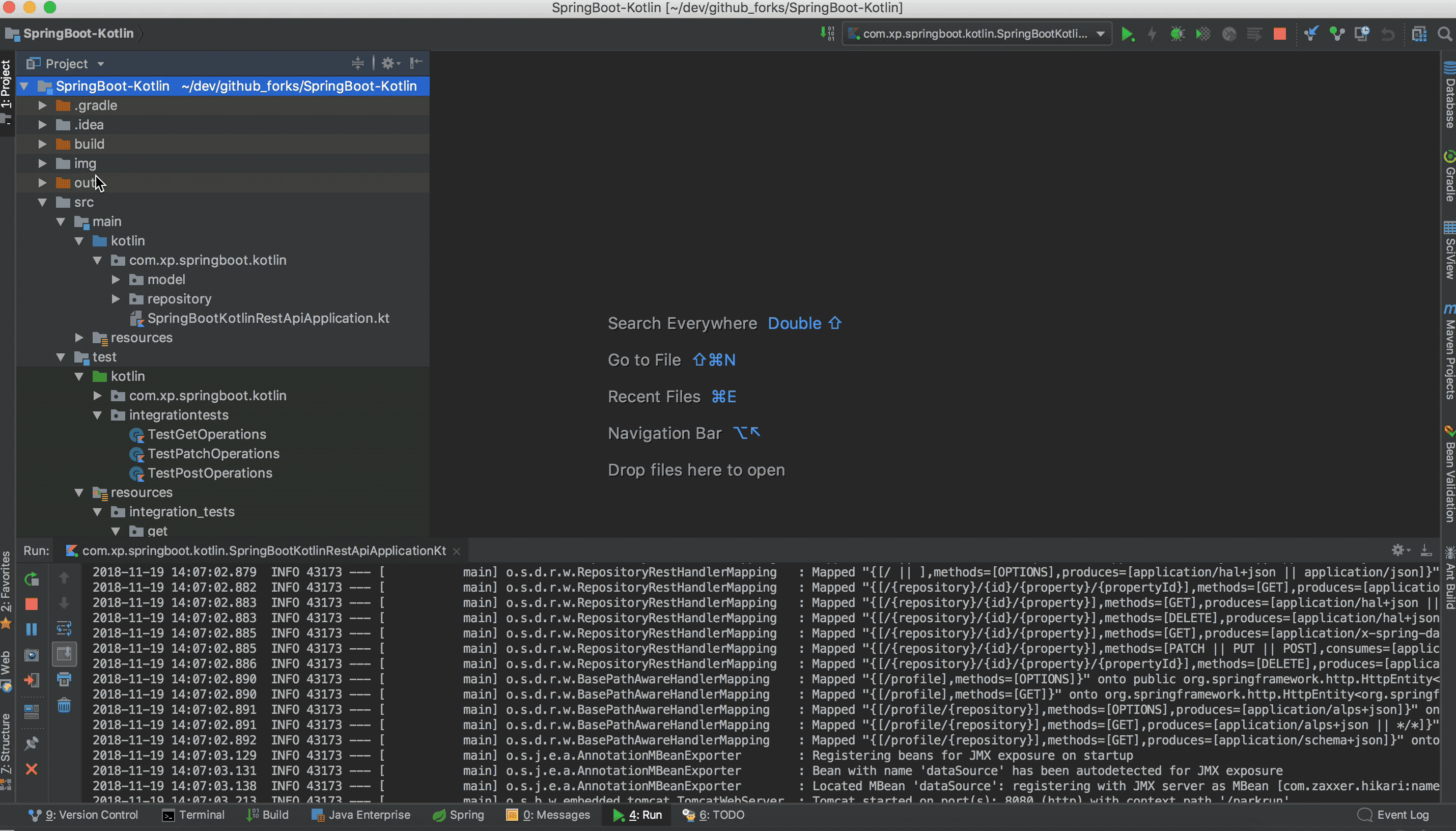Viewport: 1456px width, 831px height.
Task: Open the run configuration dropdown
Action: tap(977, 34)
